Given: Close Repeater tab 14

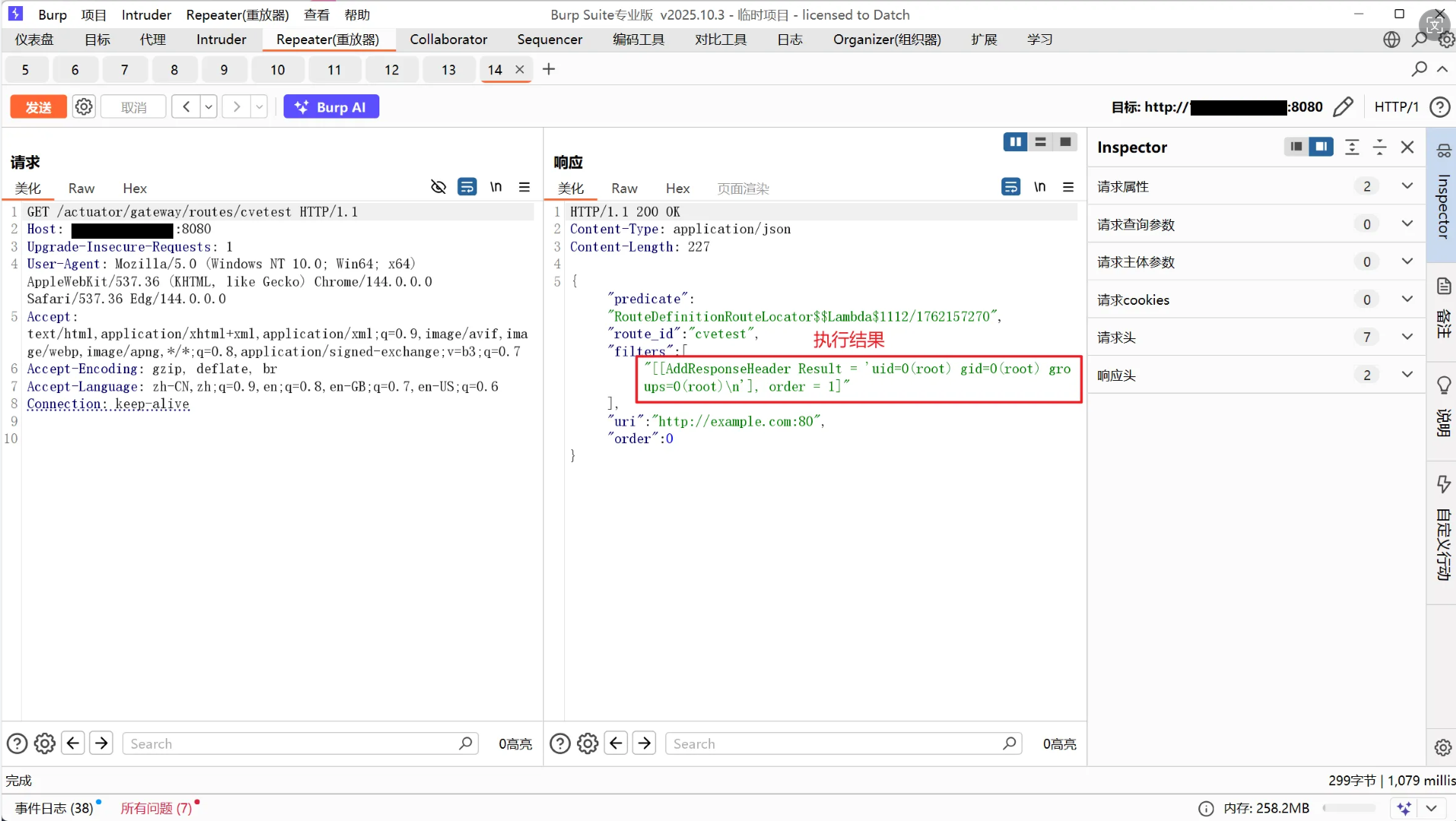Looking at the screenshot, I should [520, 69].
